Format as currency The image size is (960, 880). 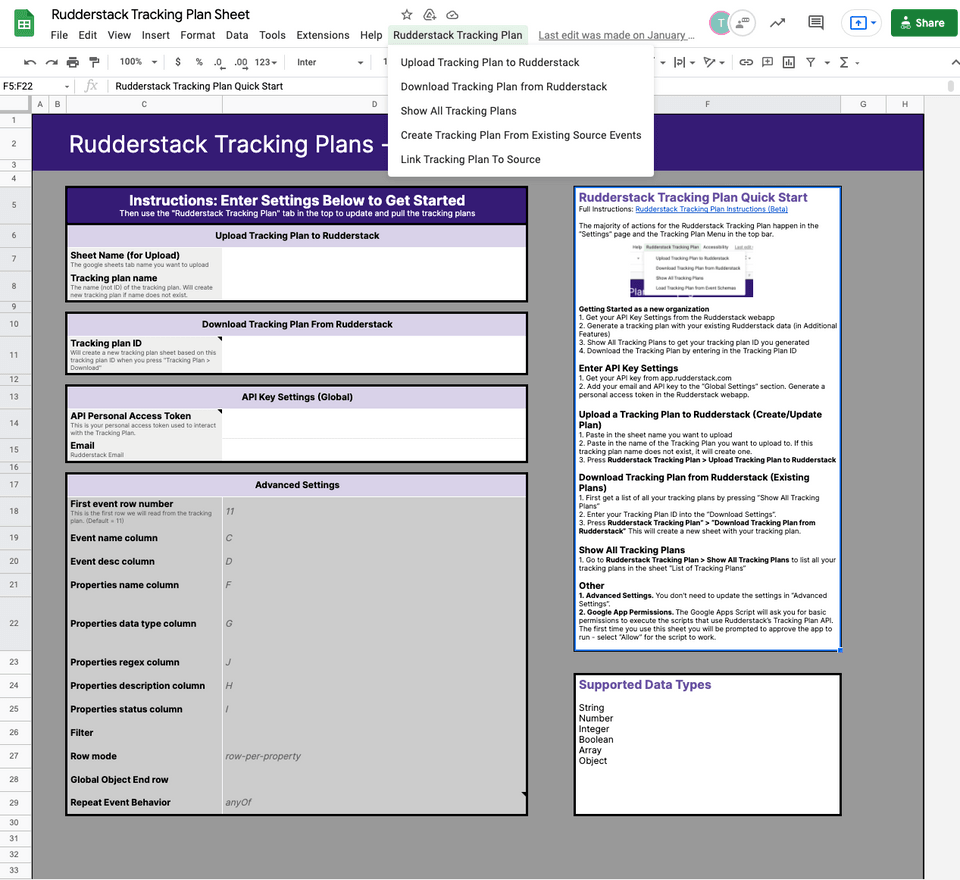coord(178,62)
